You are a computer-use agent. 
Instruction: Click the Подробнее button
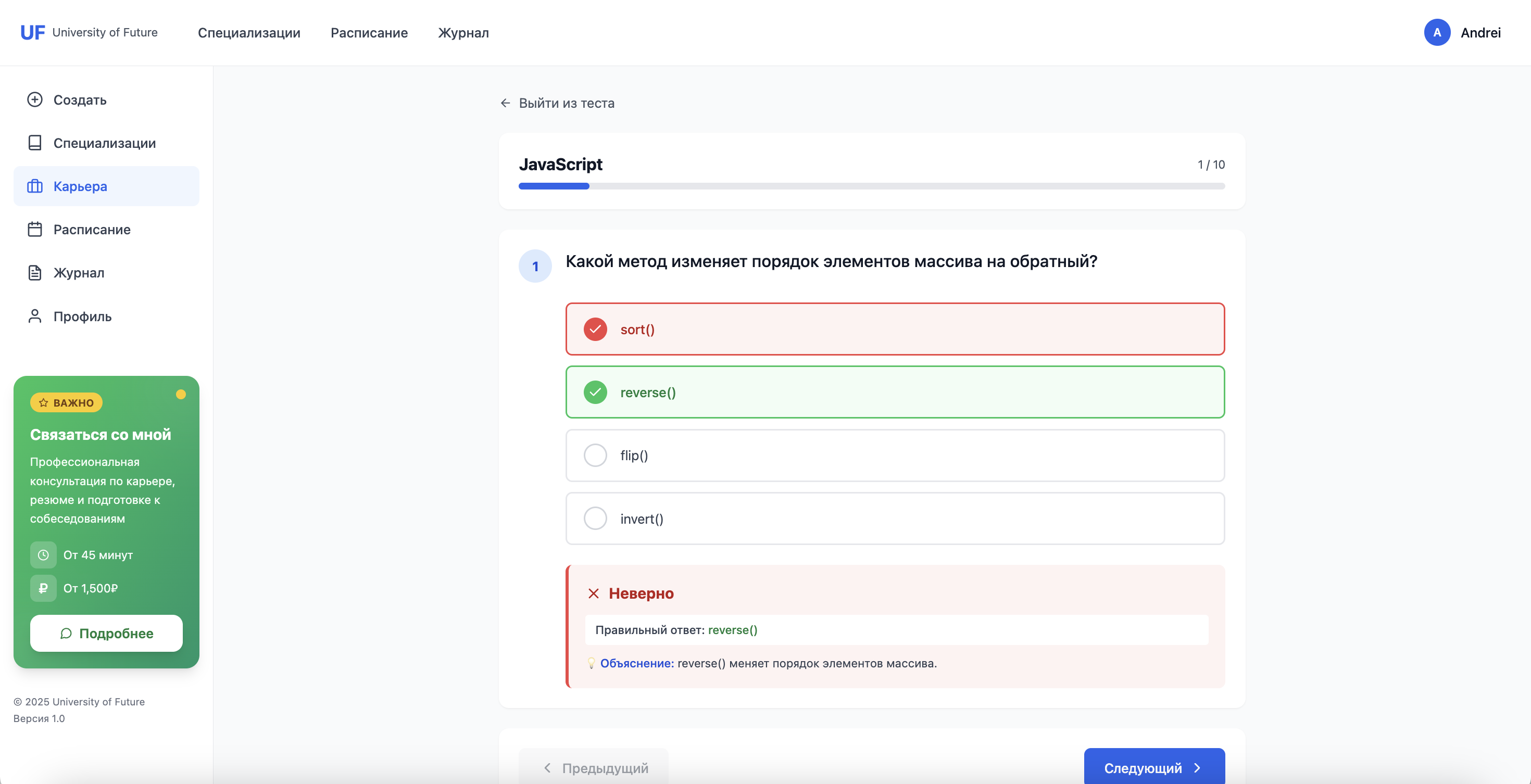pos(106,633)
